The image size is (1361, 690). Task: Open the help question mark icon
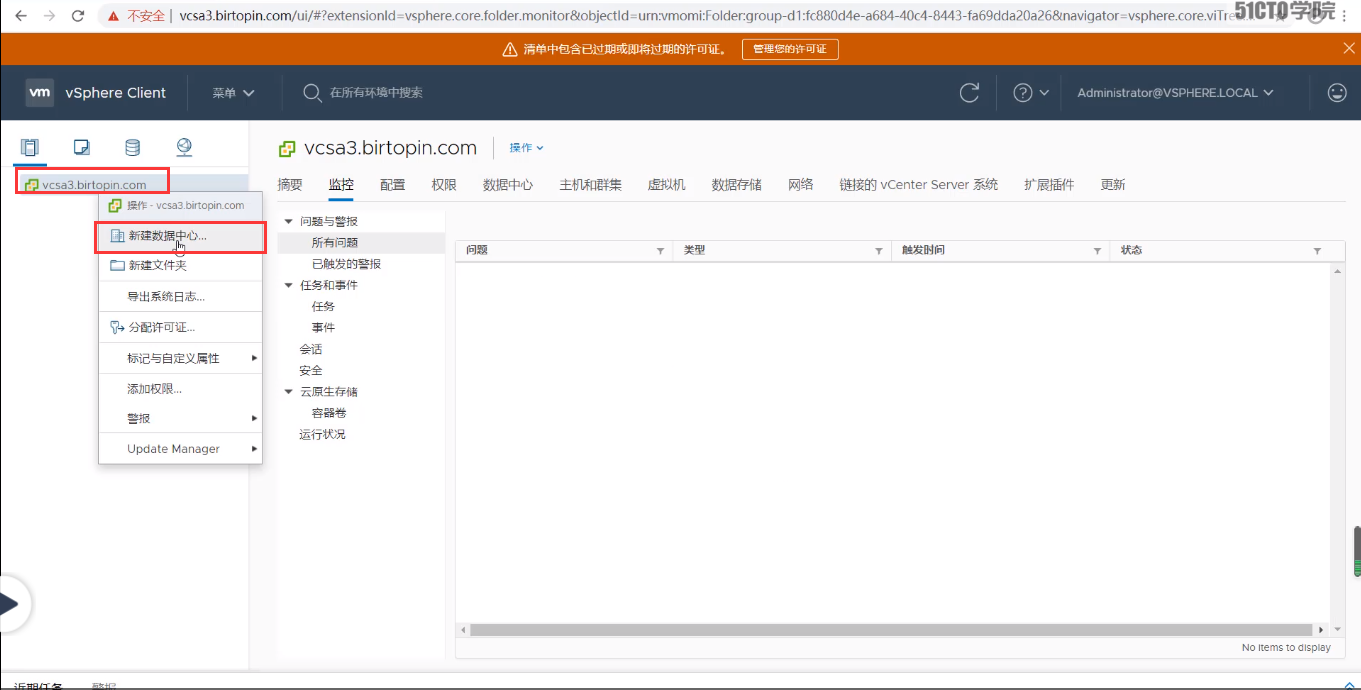[x=1022, y=93]
